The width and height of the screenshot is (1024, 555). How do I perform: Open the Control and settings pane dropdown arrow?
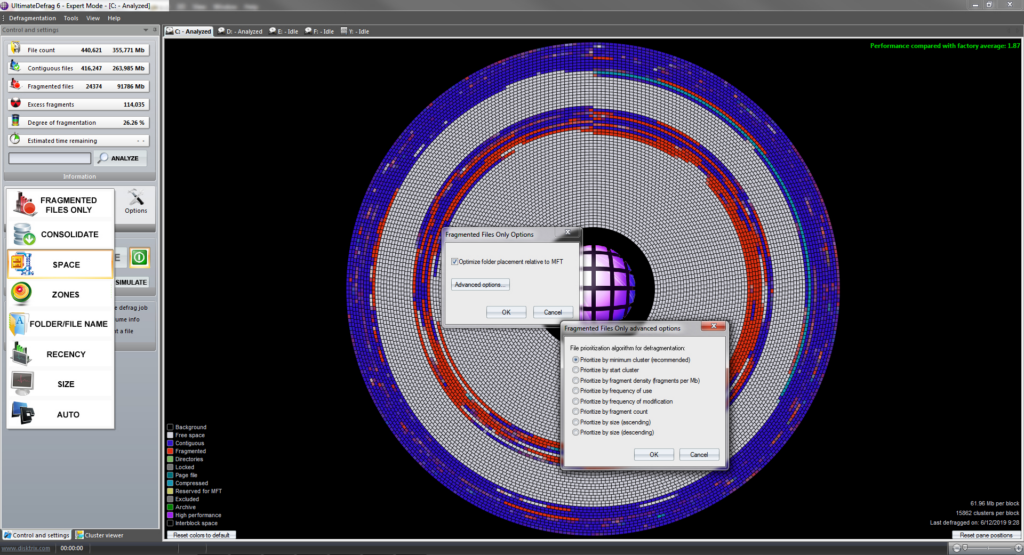coord(146,30)
